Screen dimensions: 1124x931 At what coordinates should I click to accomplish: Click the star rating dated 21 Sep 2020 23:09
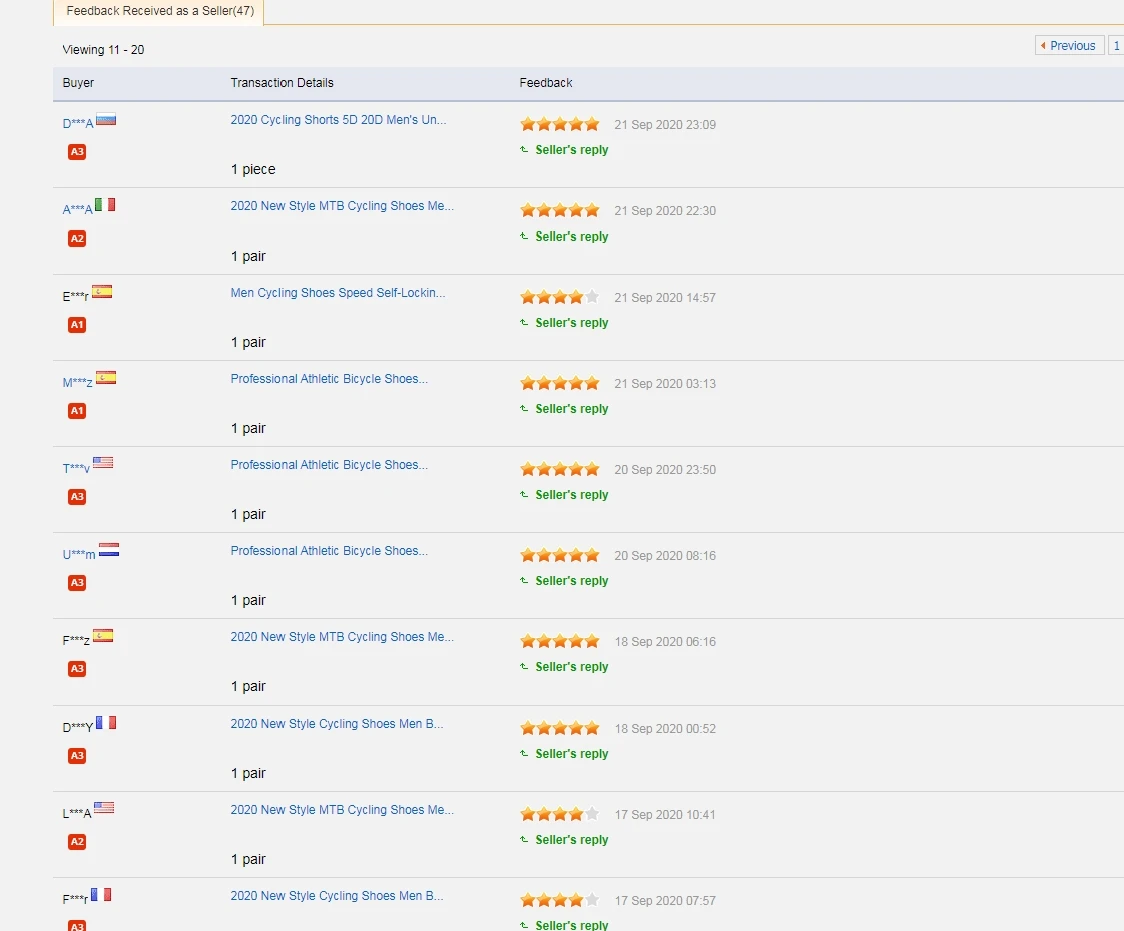560,125
